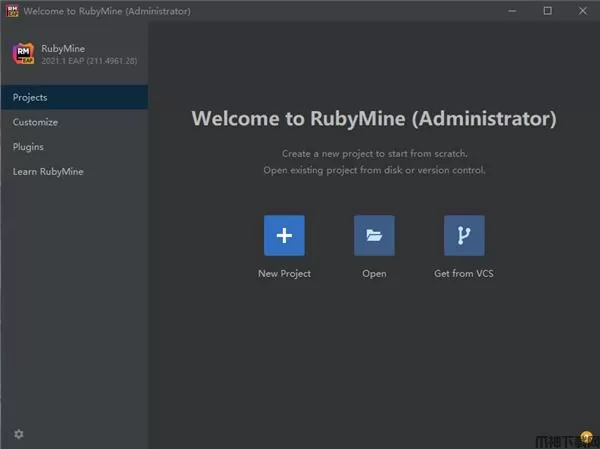Viewport: 600px width, 449px height.
Task: Click the 2021.1 EAP version text
Action: pyautogui.click(x=89, y=61)
